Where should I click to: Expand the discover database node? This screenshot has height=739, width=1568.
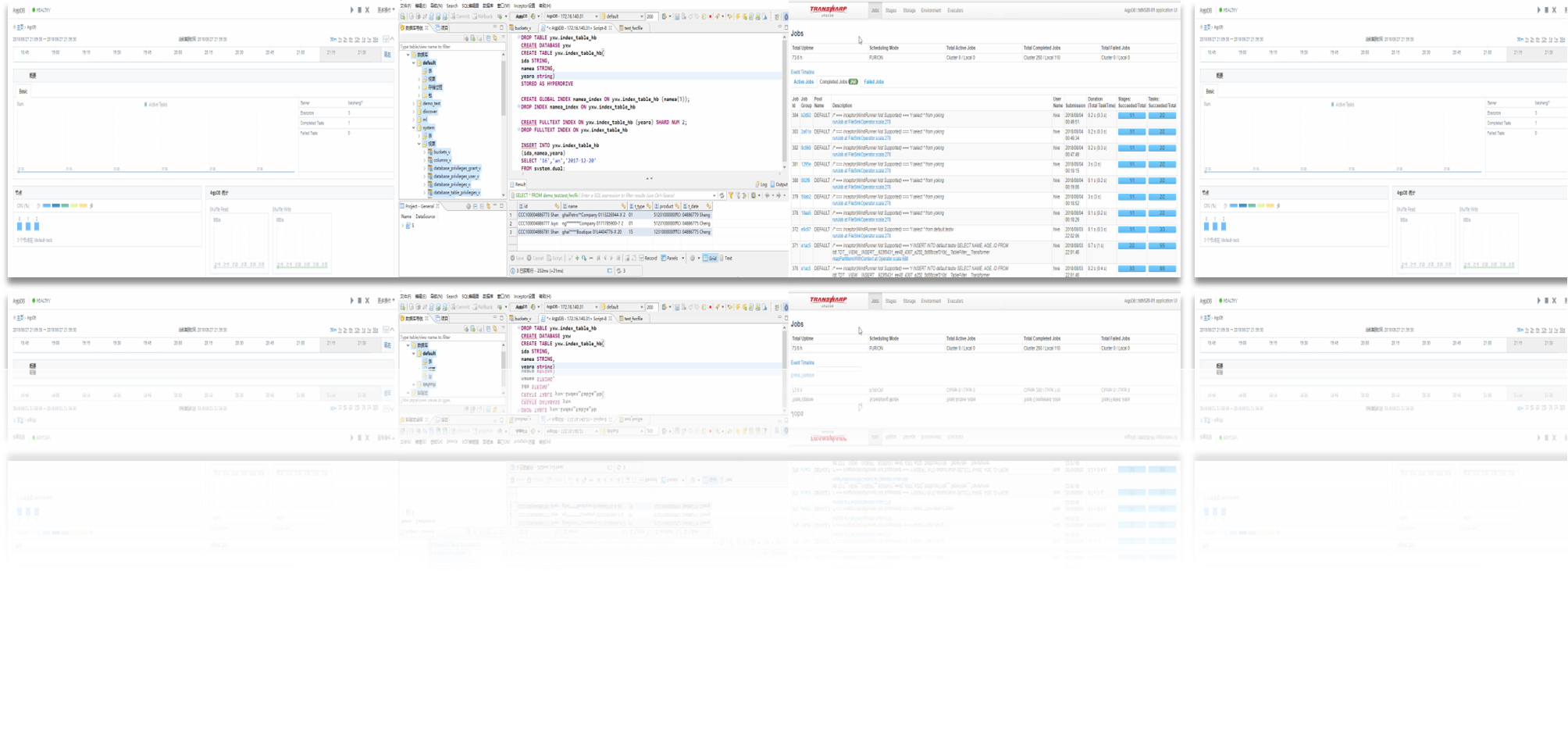pyautogui.click(x=414, y=112)
